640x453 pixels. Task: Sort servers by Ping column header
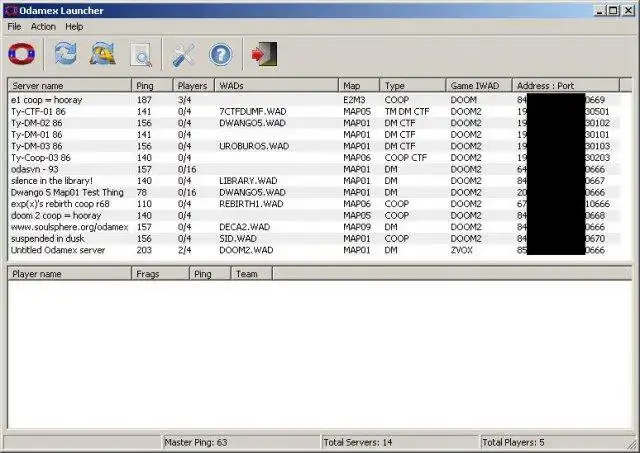pyautogui.click(x=152, y=86)
